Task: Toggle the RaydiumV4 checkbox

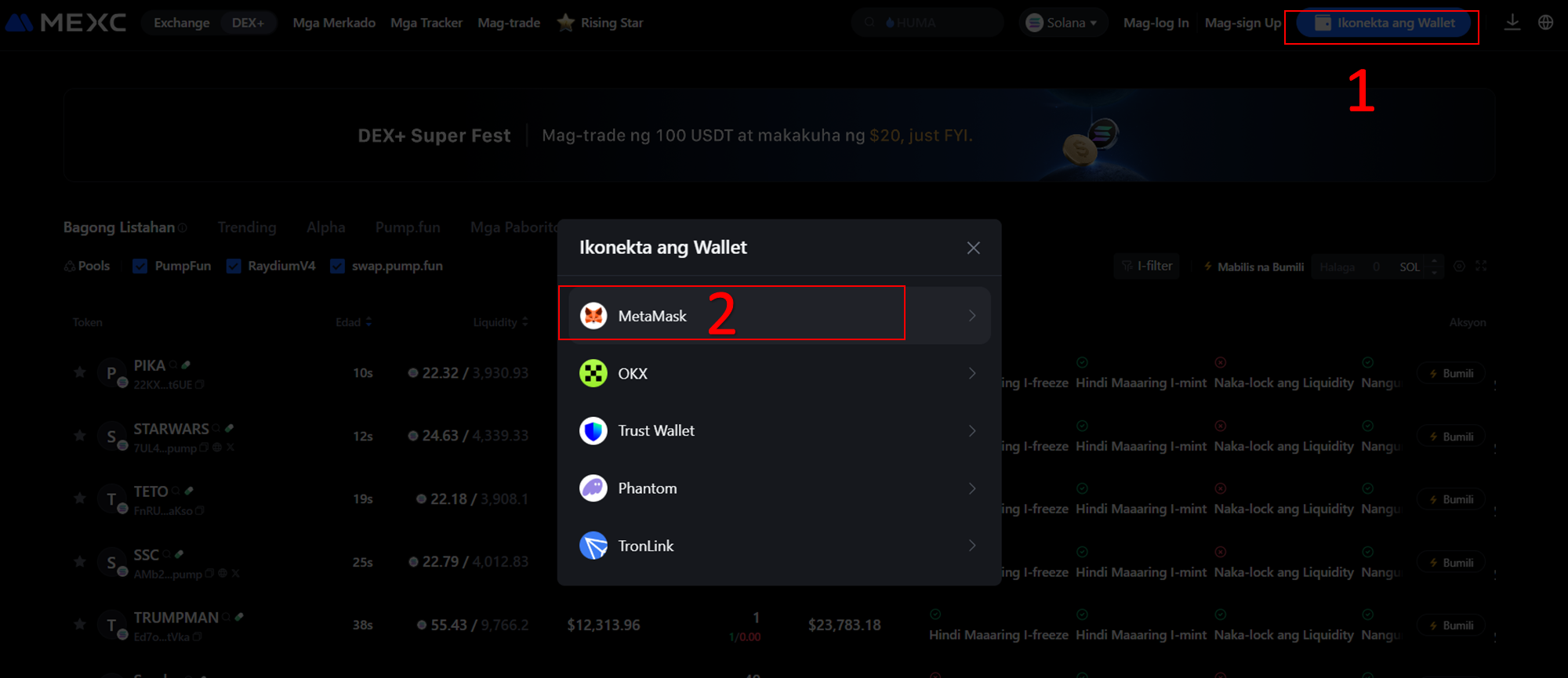Action: pyautogui.click(x=234, y=266)
